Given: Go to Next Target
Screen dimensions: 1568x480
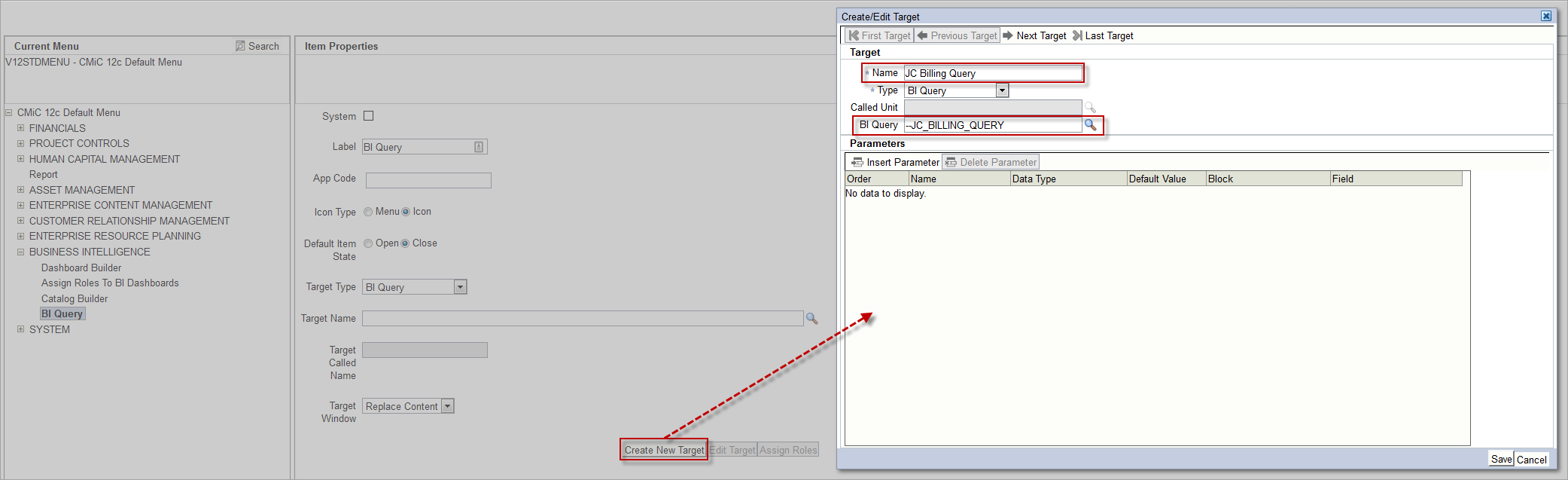Looking at the screenshot, I should (1034, 35).
